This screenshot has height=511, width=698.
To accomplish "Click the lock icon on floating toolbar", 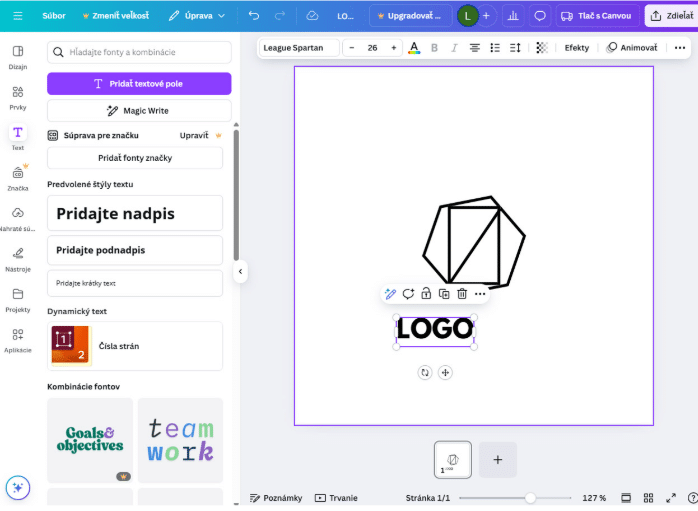I will pos(426,293).
